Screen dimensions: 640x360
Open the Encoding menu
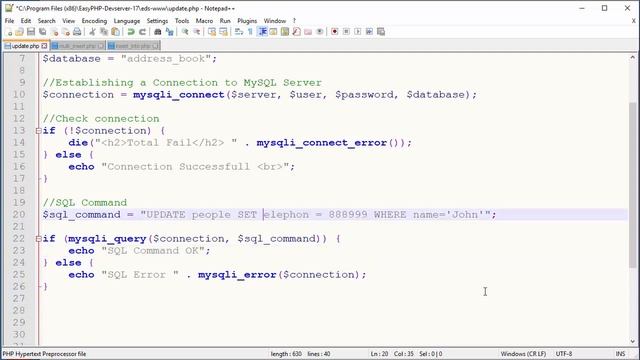coord(94,21)
